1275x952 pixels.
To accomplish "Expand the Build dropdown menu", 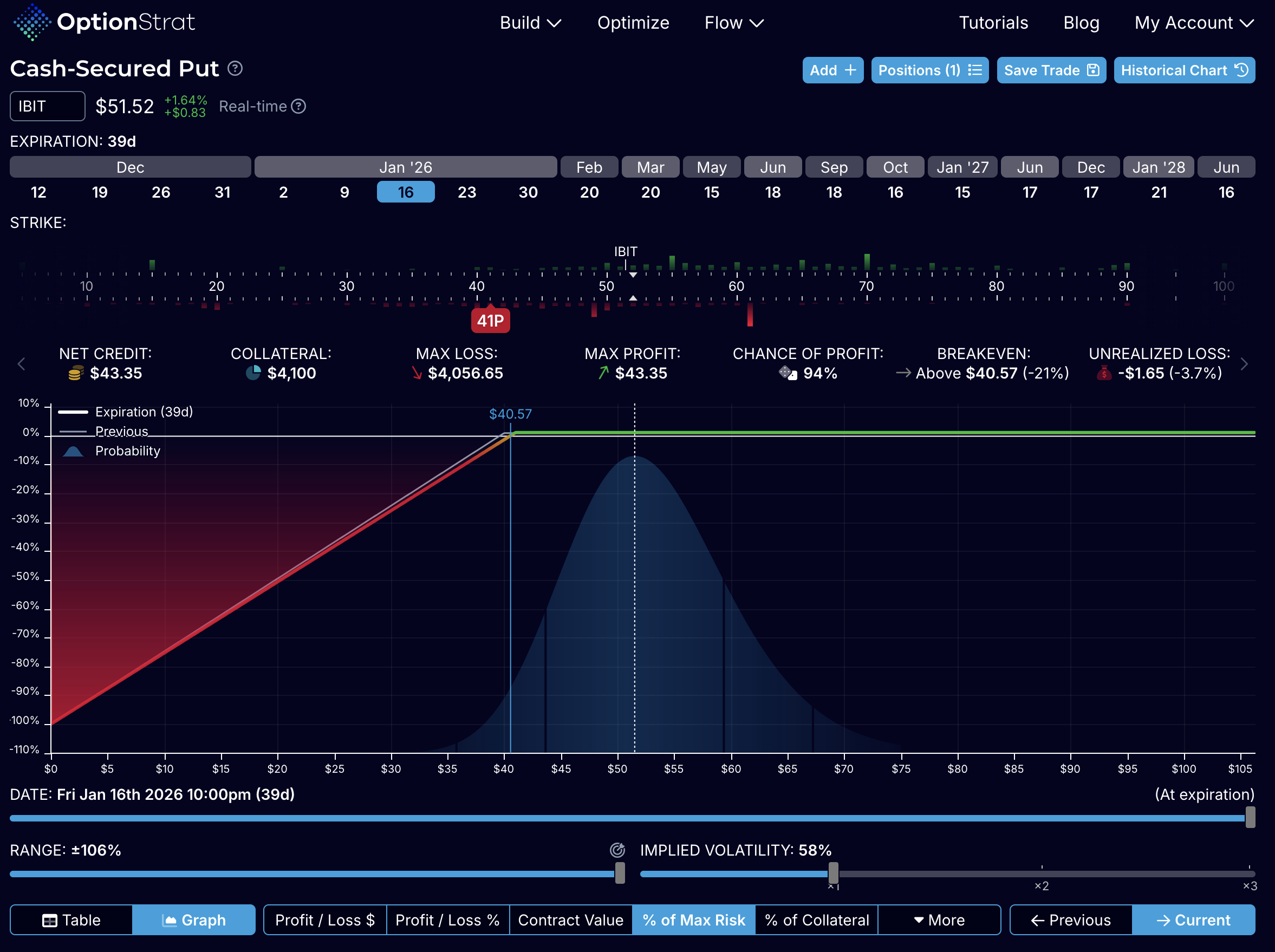I will (x=530, y=23).
